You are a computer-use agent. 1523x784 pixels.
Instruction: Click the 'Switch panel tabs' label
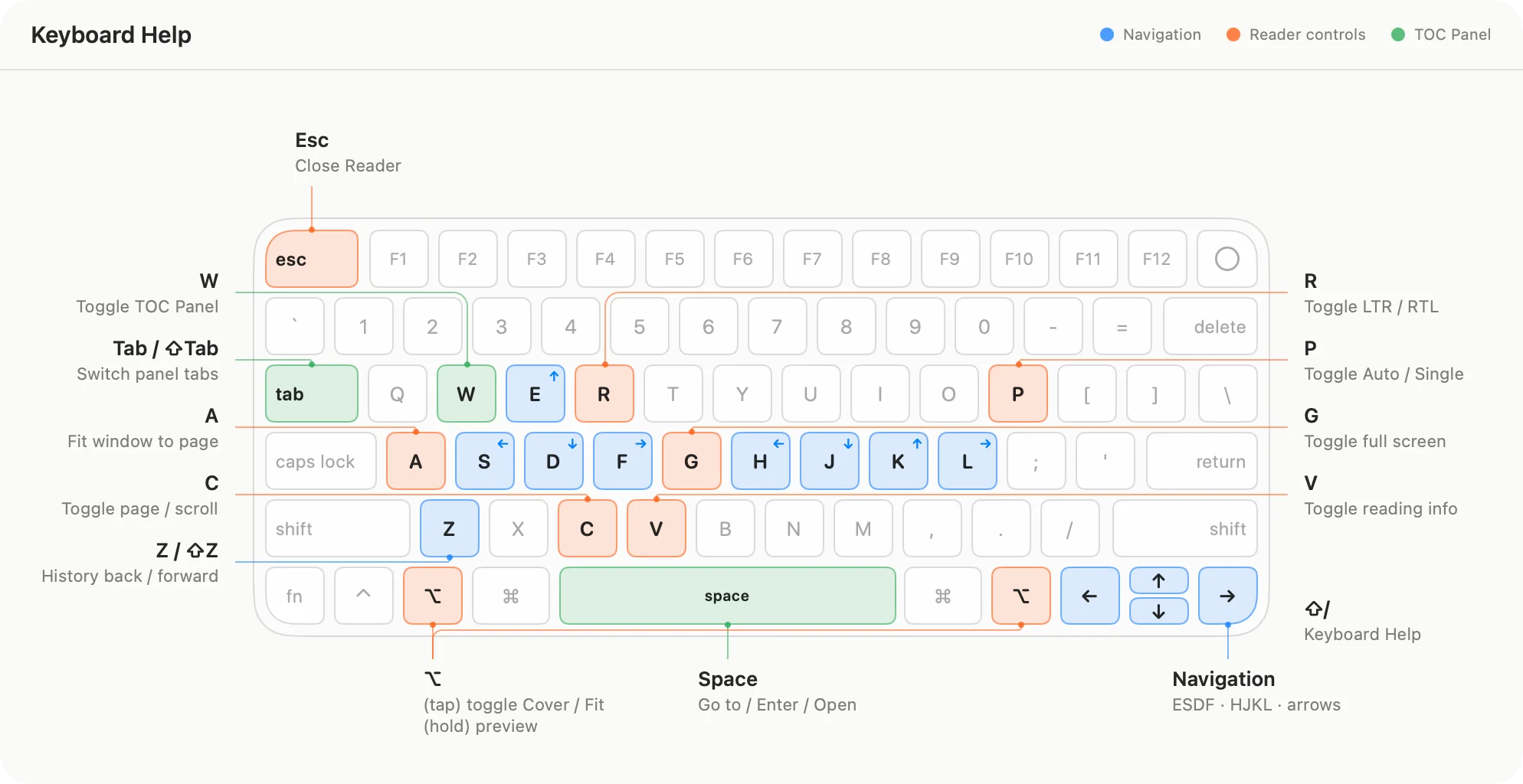pyautogui.click(x=147, y=374)
